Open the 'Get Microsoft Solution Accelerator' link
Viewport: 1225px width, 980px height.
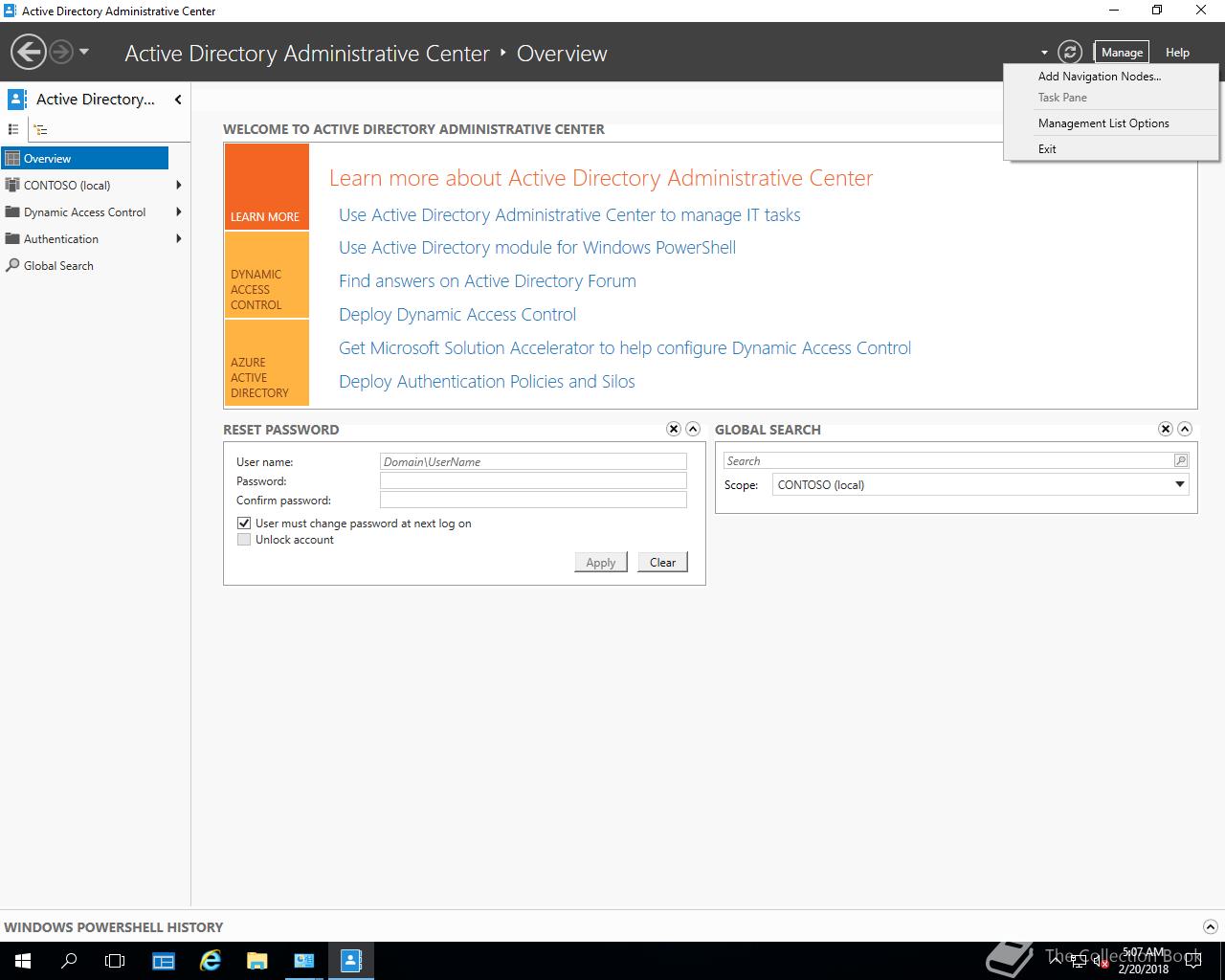click(x=625, y=348)
